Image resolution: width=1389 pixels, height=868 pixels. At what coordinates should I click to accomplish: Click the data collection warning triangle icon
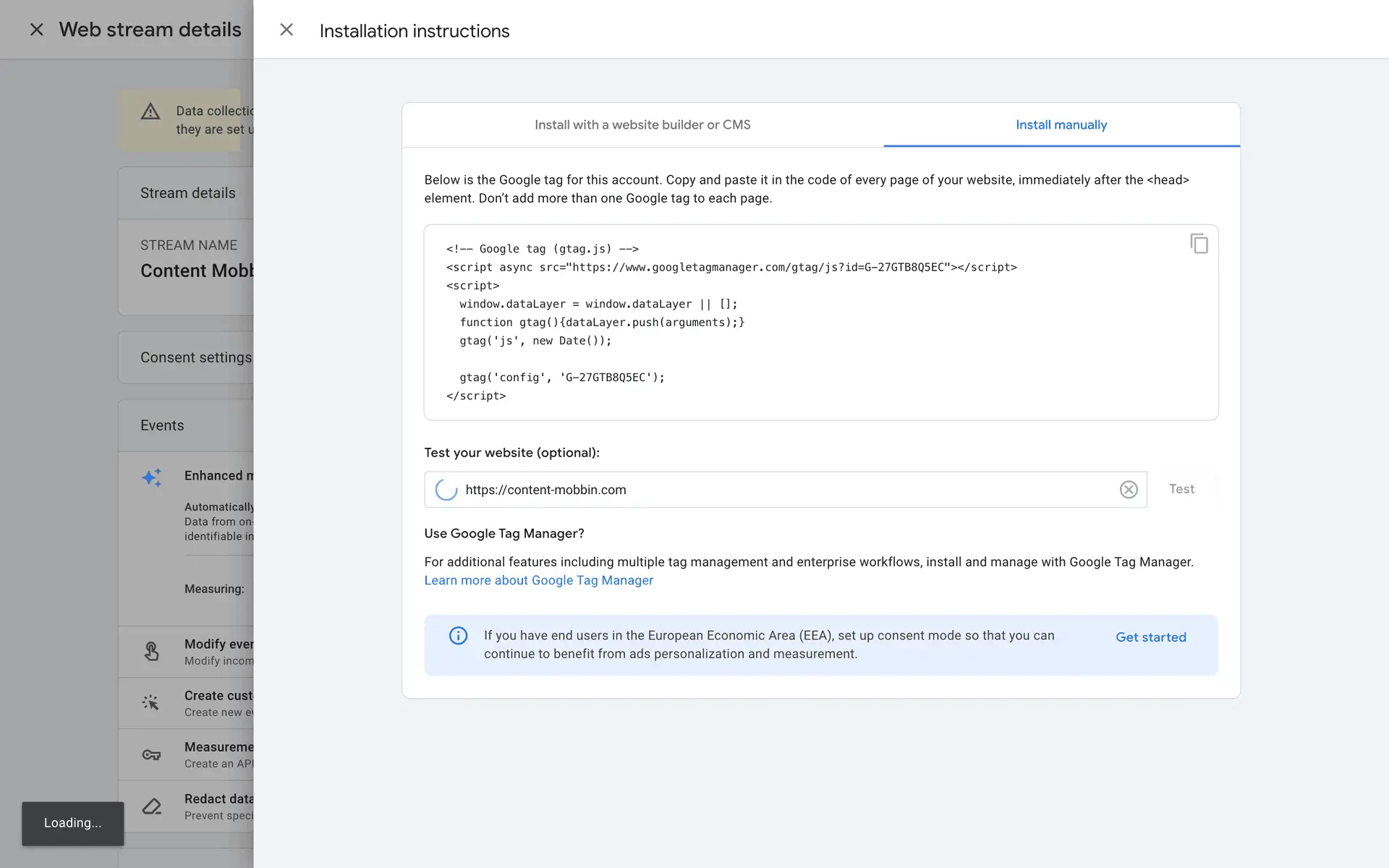click(x=150, y=111)
